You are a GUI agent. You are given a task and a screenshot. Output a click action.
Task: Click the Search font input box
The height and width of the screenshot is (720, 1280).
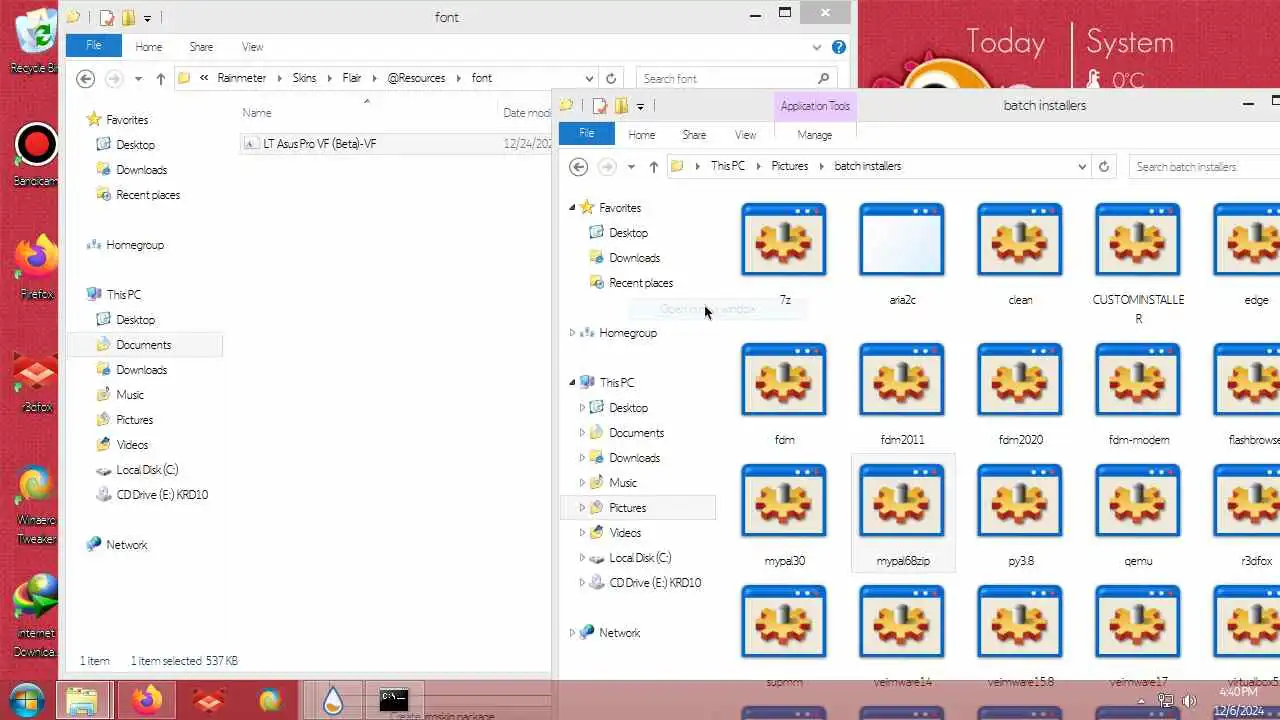coord(736,78)
